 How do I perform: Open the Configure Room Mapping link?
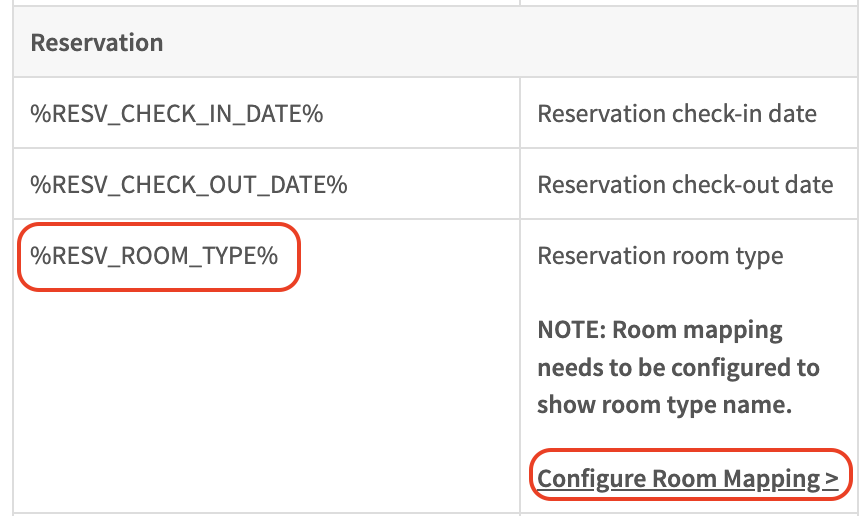pos(688,479)
